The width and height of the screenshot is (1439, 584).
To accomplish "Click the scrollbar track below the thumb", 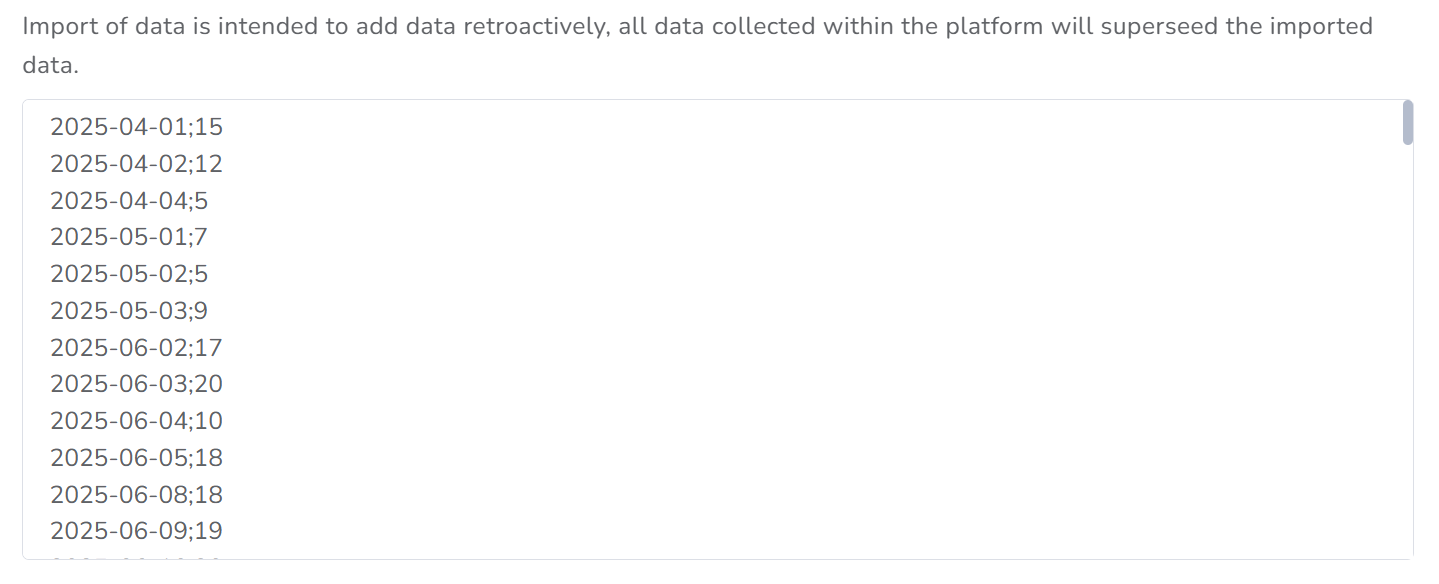I will click(1408, 350).
